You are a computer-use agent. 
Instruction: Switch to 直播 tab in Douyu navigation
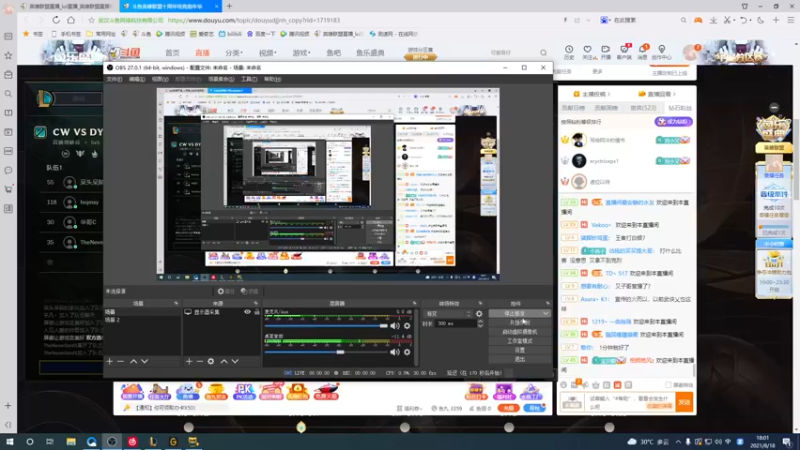coord(202,53)
